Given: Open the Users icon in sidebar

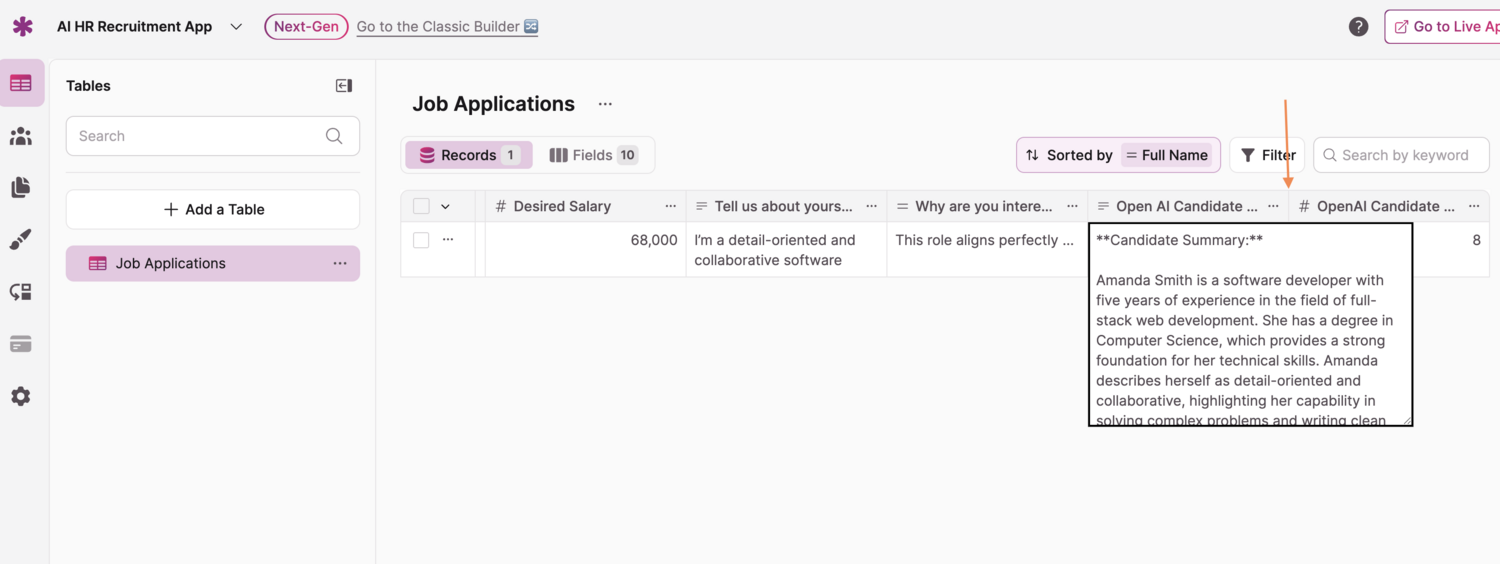Looking at the screenshot, I should [x=21, y=136].
